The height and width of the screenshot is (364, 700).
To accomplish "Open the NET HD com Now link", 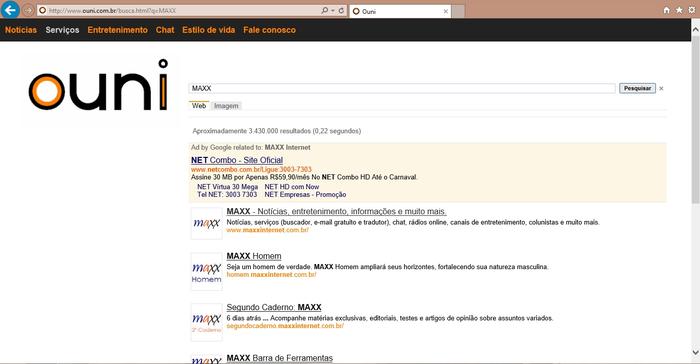I will tap(292, 187).
